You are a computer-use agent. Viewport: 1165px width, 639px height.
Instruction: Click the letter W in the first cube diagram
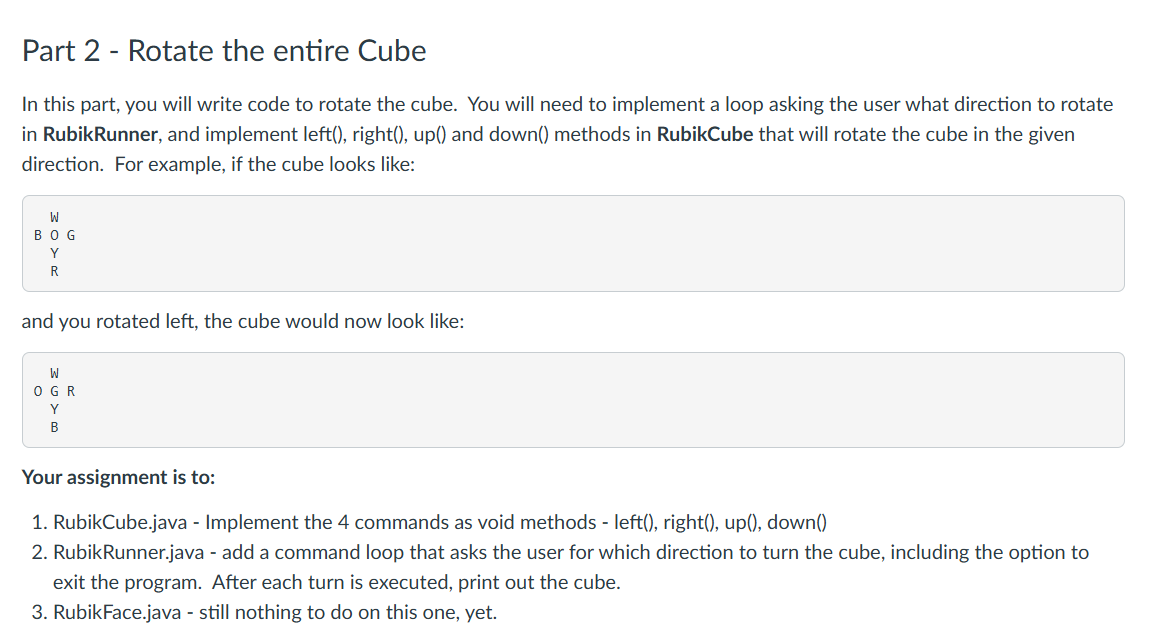click(x=54, y=217)
